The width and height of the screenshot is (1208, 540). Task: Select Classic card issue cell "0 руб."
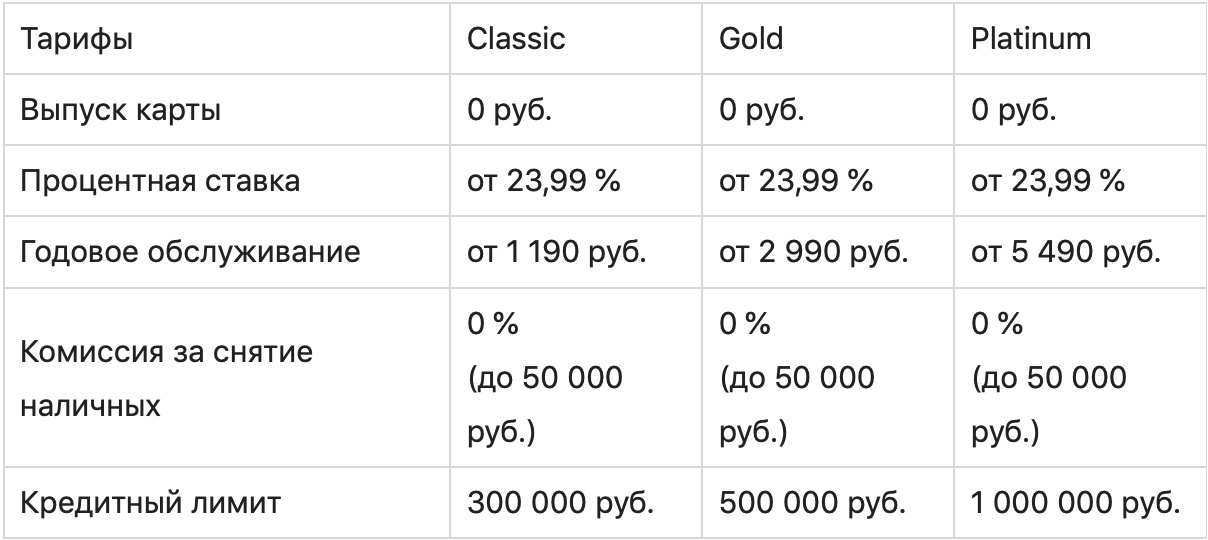(510, 110)
